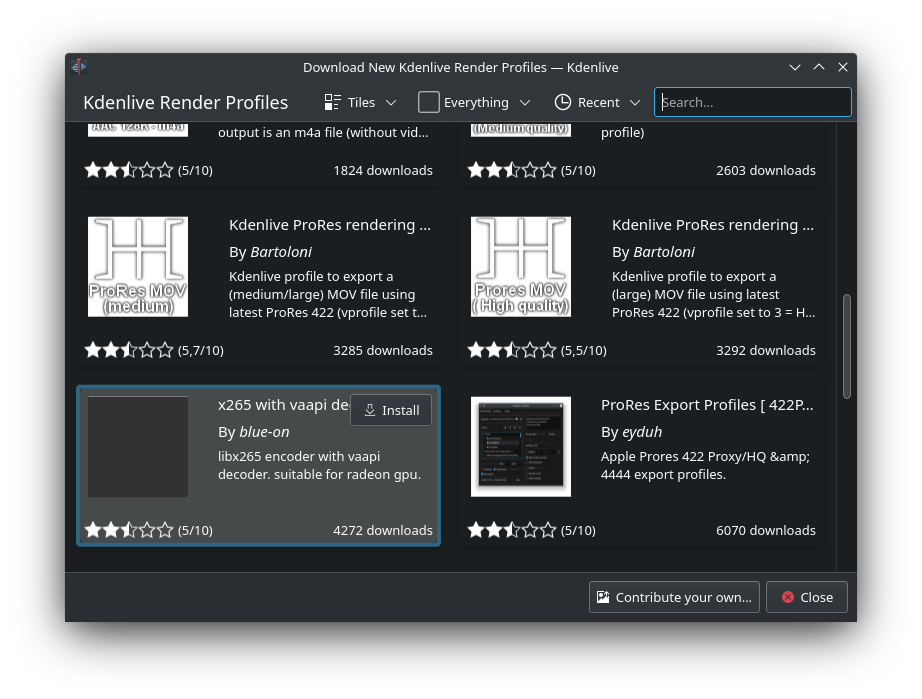Click star rating of 3285 downloads profile

129,350
